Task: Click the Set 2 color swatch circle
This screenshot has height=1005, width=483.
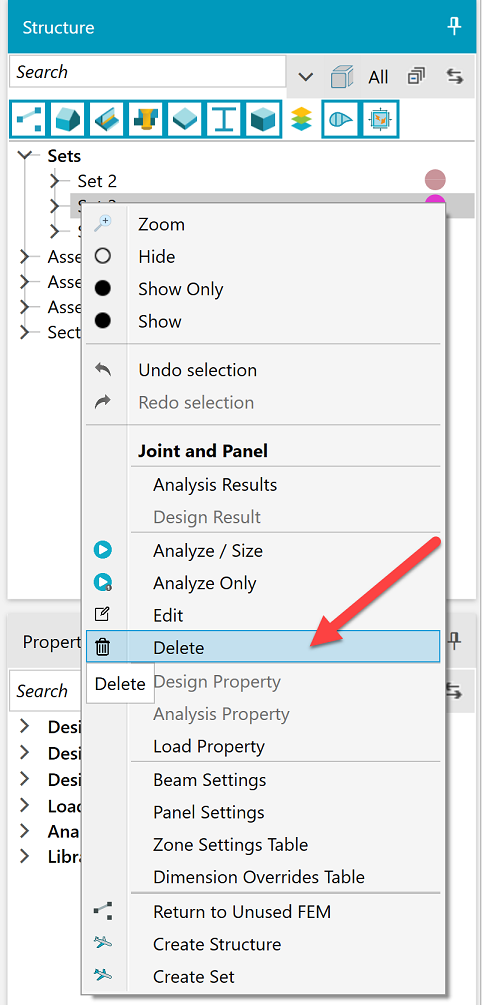Action: coord(436,180)
